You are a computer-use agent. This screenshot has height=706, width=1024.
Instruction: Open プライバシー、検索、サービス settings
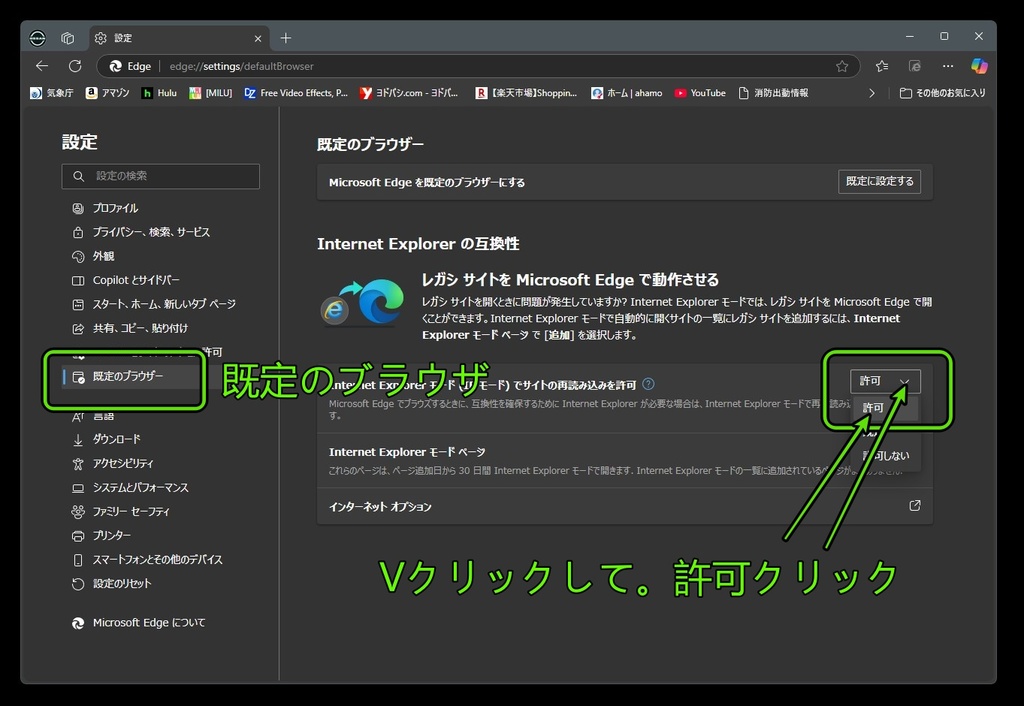(x=141, y=232)
